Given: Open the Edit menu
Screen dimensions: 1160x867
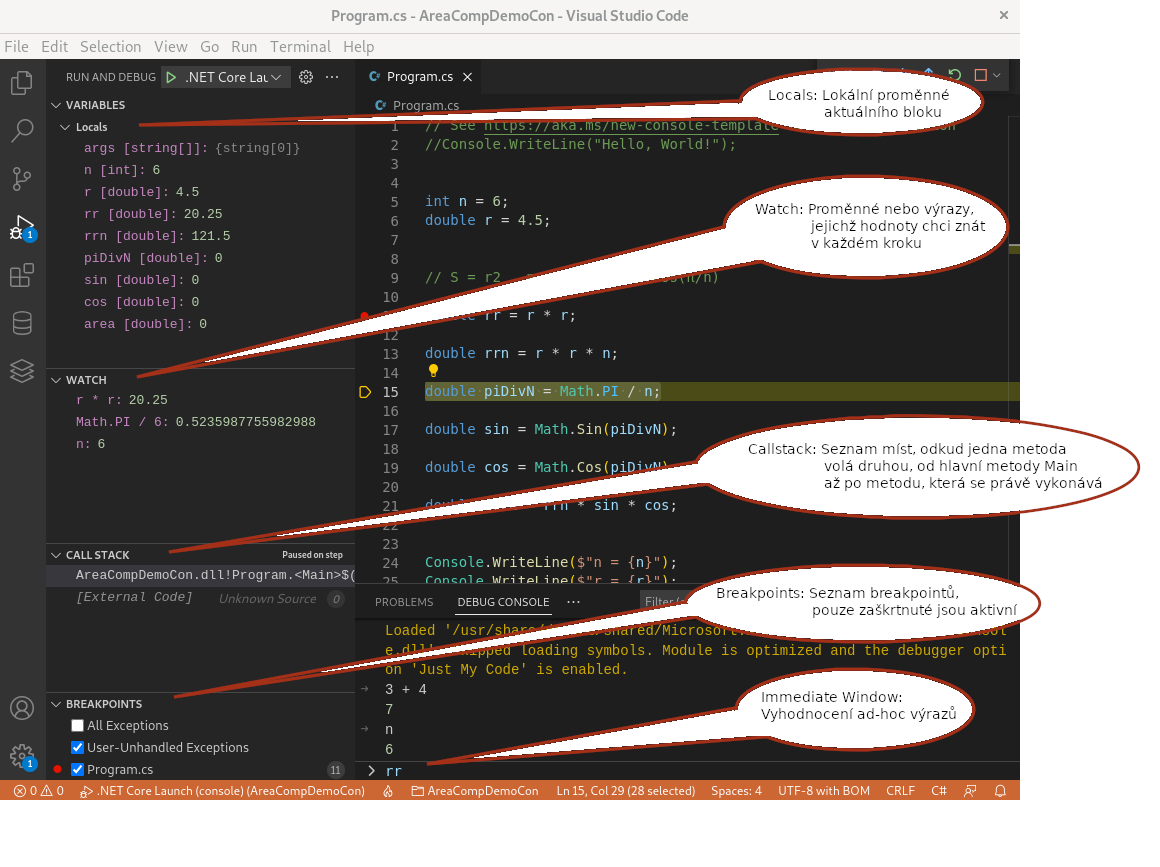Looking at the screenshot, I should (x=55, y=47).
